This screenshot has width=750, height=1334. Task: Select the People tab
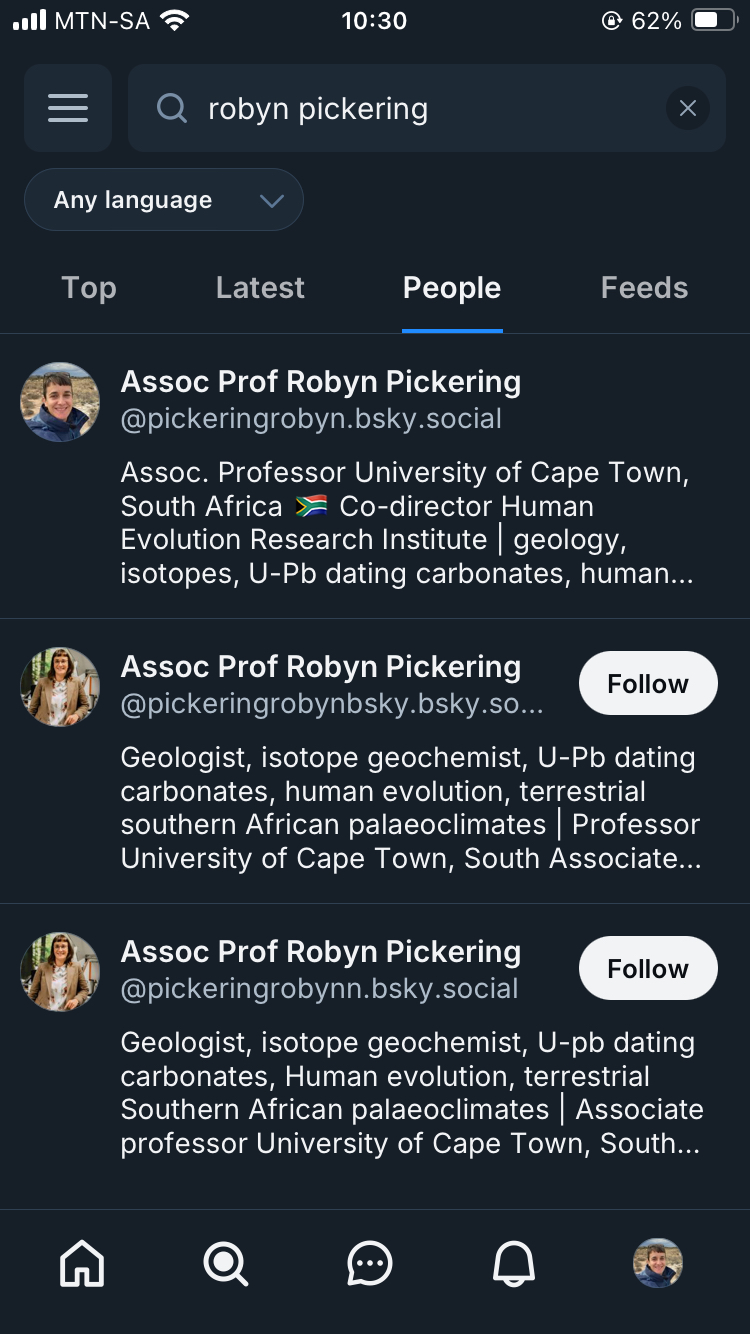[452, 288]
